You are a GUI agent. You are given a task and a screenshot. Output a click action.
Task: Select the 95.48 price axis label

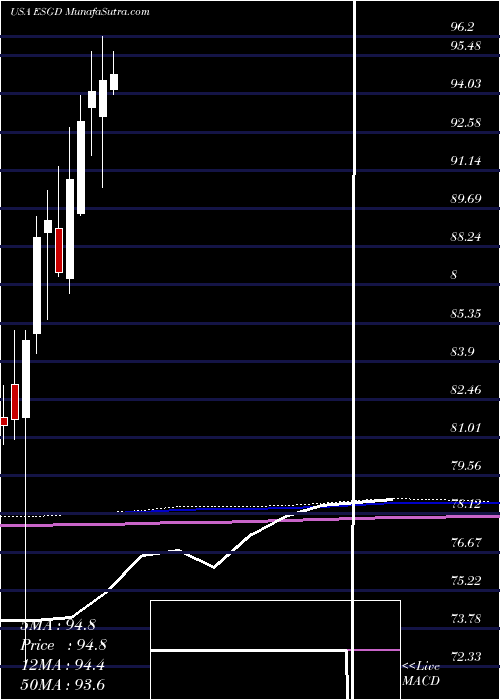[466, 45]
